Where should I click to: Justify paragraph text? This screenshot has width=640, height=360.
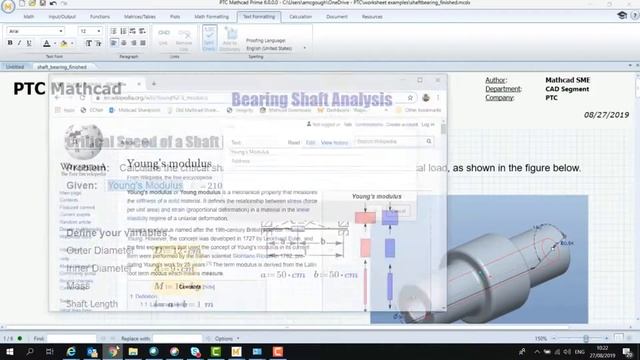coord(143,43)
